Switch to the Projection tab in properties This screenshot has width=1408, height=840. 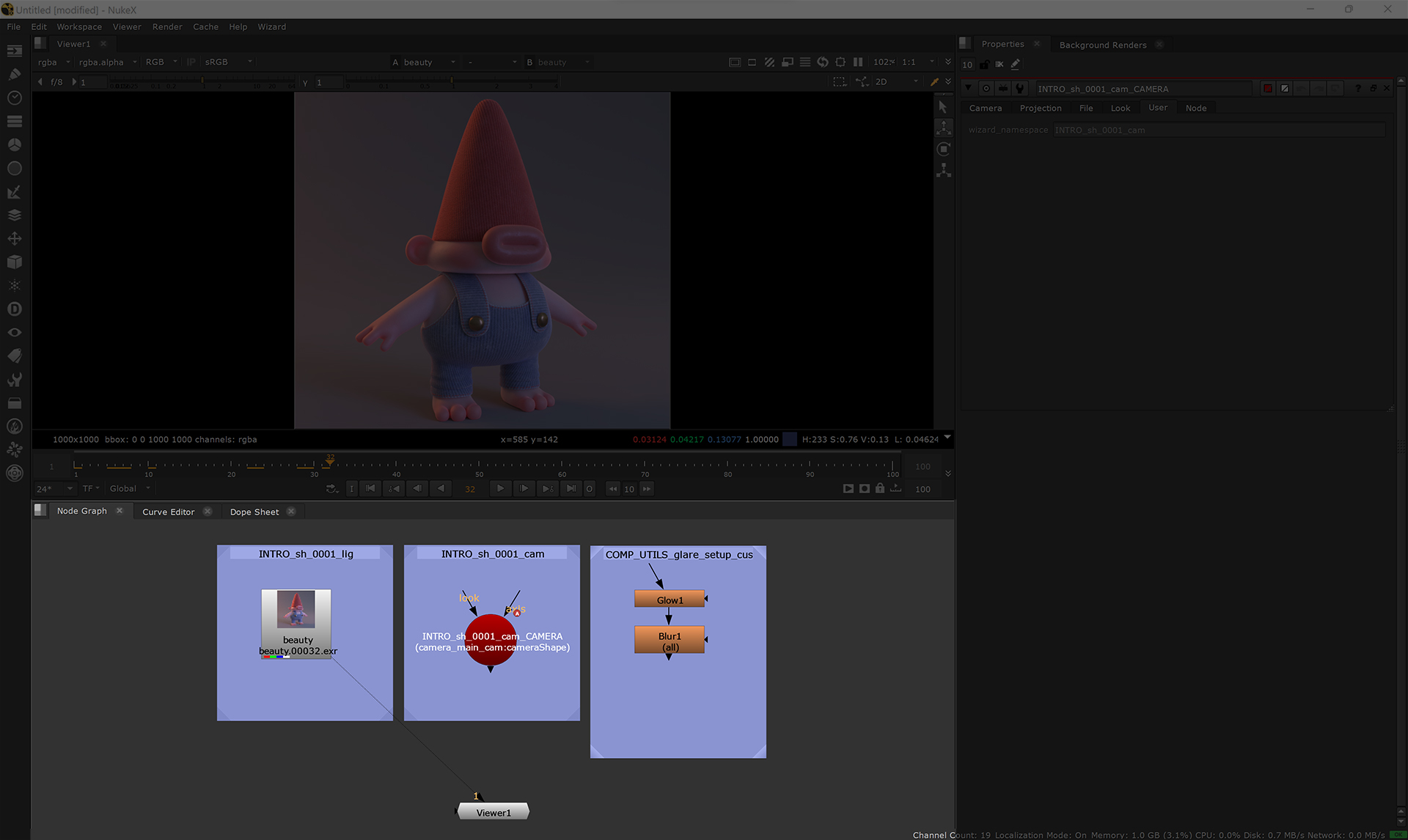pos(1040,108)
